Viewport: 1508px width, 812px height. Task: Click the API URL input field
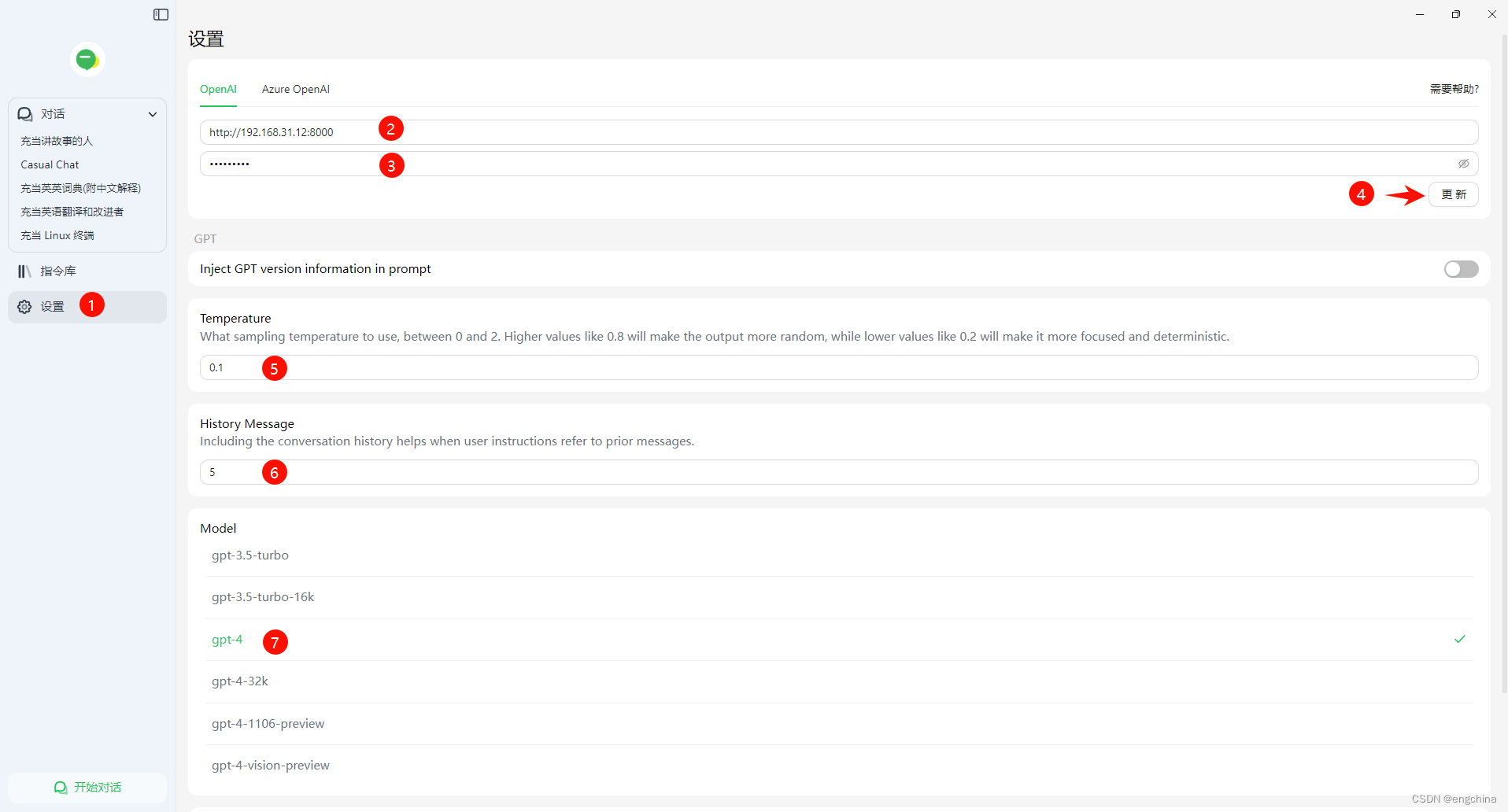pos(839,132)
